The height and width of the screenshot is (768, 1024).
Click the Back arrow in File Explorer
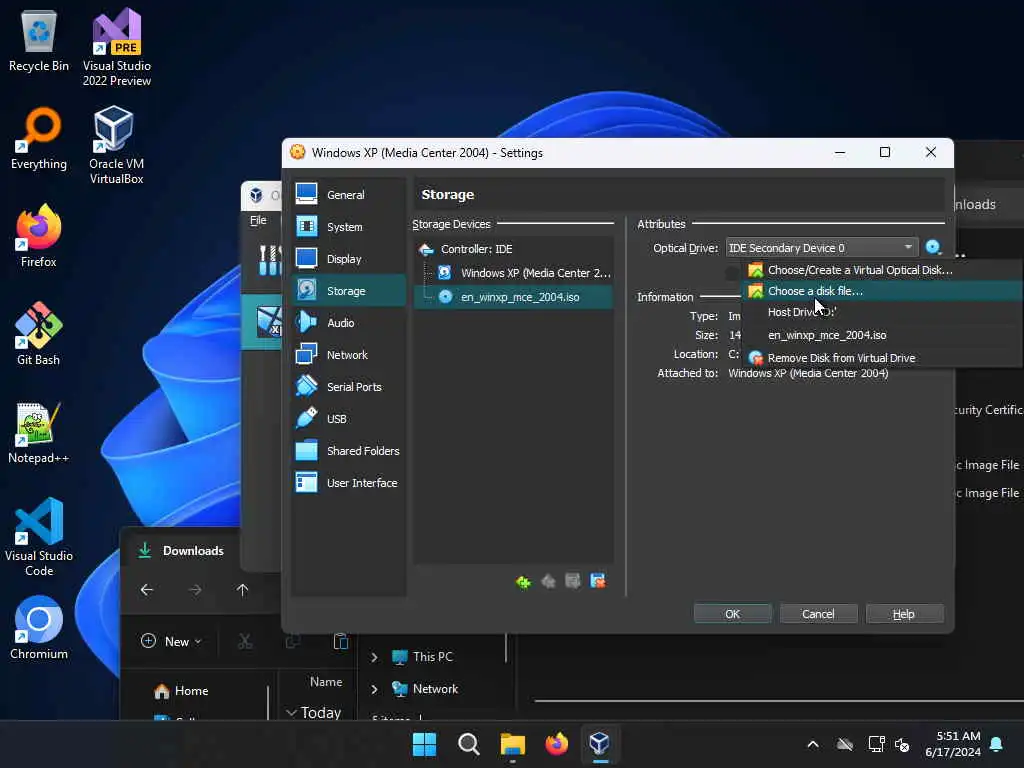[147, 590]
